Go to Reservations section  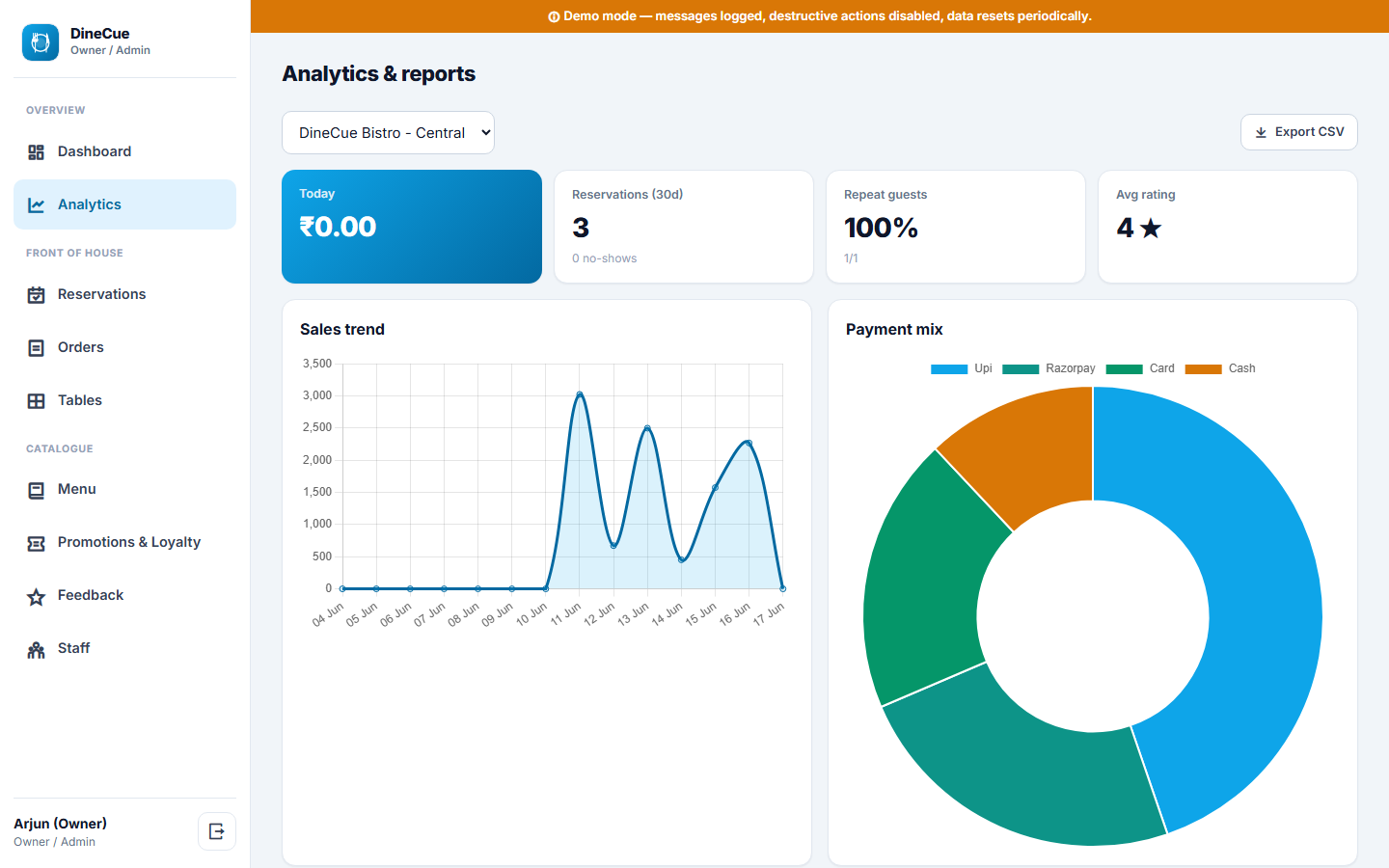(124, 294)
